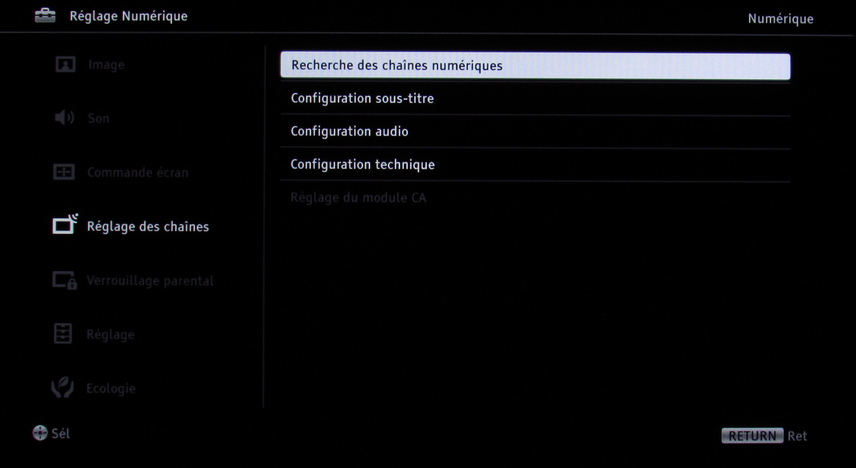Click the Son speaker icon
Viewport: 856px width, 468px height.
pyautogui.click(x=64, y=117)
